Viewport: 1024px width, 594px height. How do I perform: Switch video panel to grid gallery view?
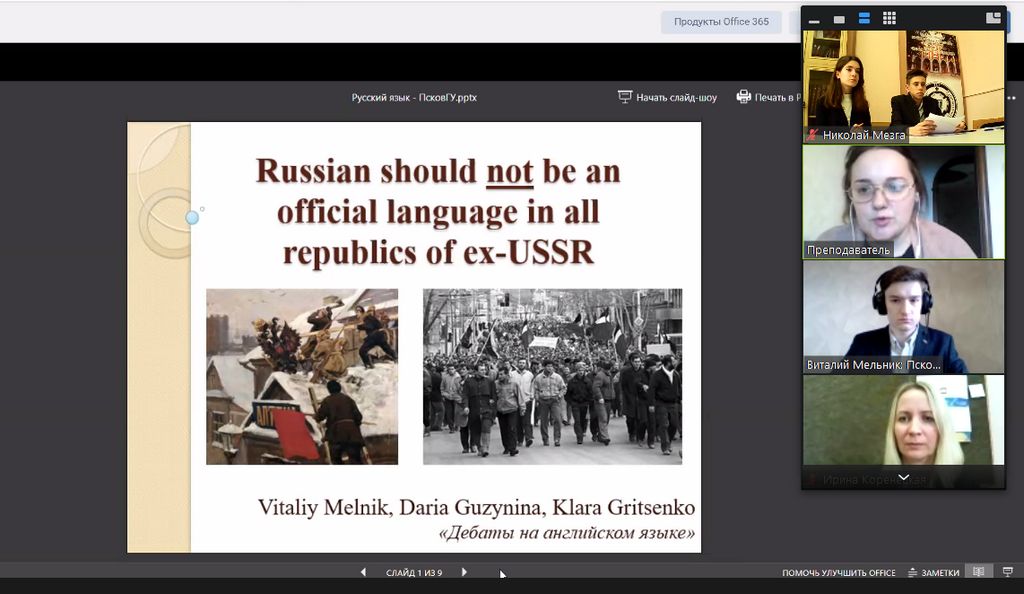click(x=889, y=19)
